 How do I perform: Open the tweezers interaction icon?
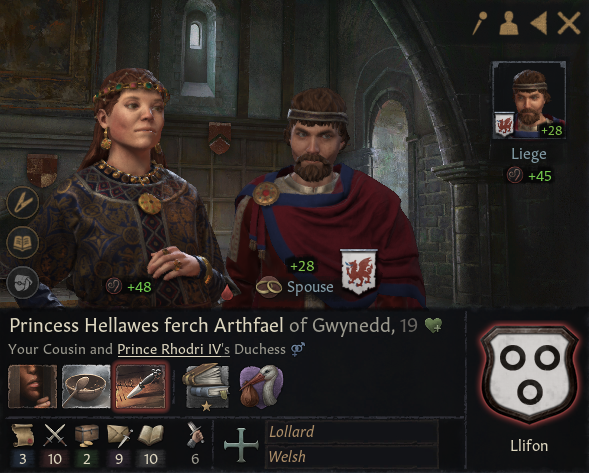pos(23,202)
